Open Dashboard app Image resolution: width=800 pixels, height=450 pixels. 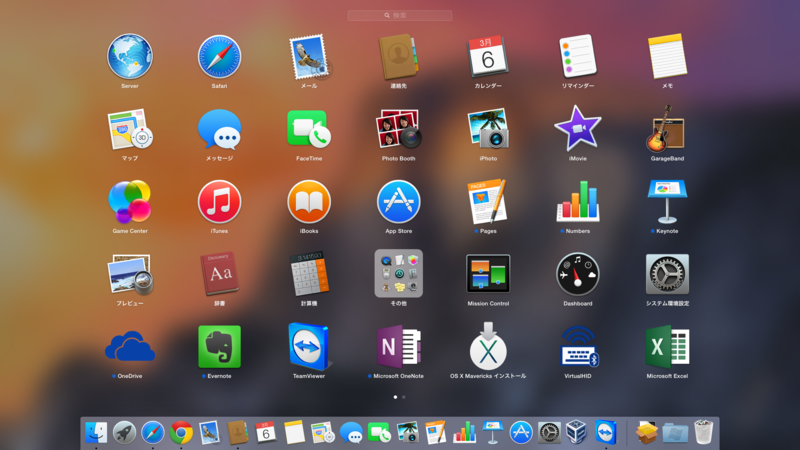[x=578, y=274]
